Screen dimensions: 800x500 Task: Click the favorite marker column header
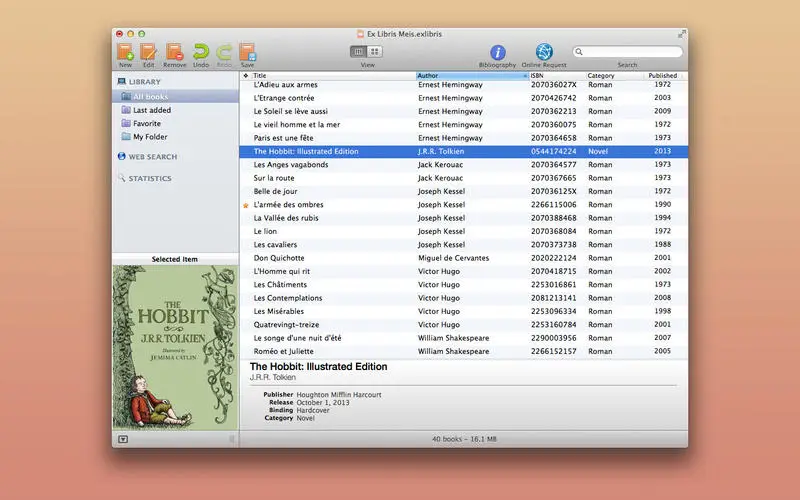pyautogui.click(x=245, y=76)
